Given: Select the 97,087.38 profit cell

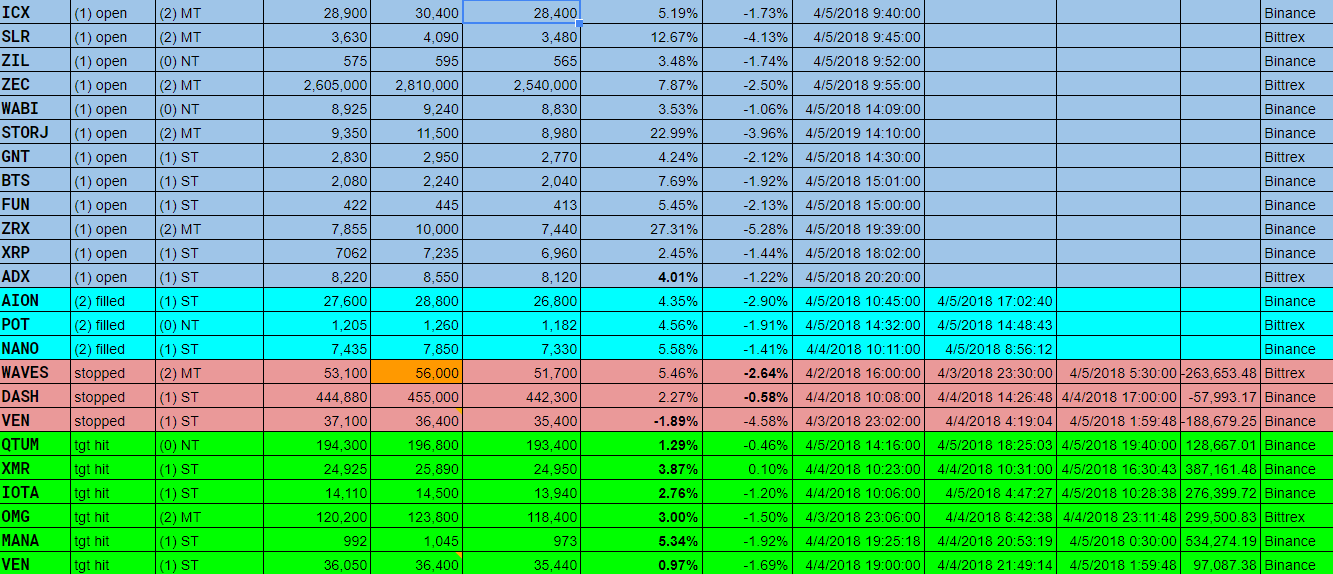Looking at the screenshot, I should tap(1220, 564).
